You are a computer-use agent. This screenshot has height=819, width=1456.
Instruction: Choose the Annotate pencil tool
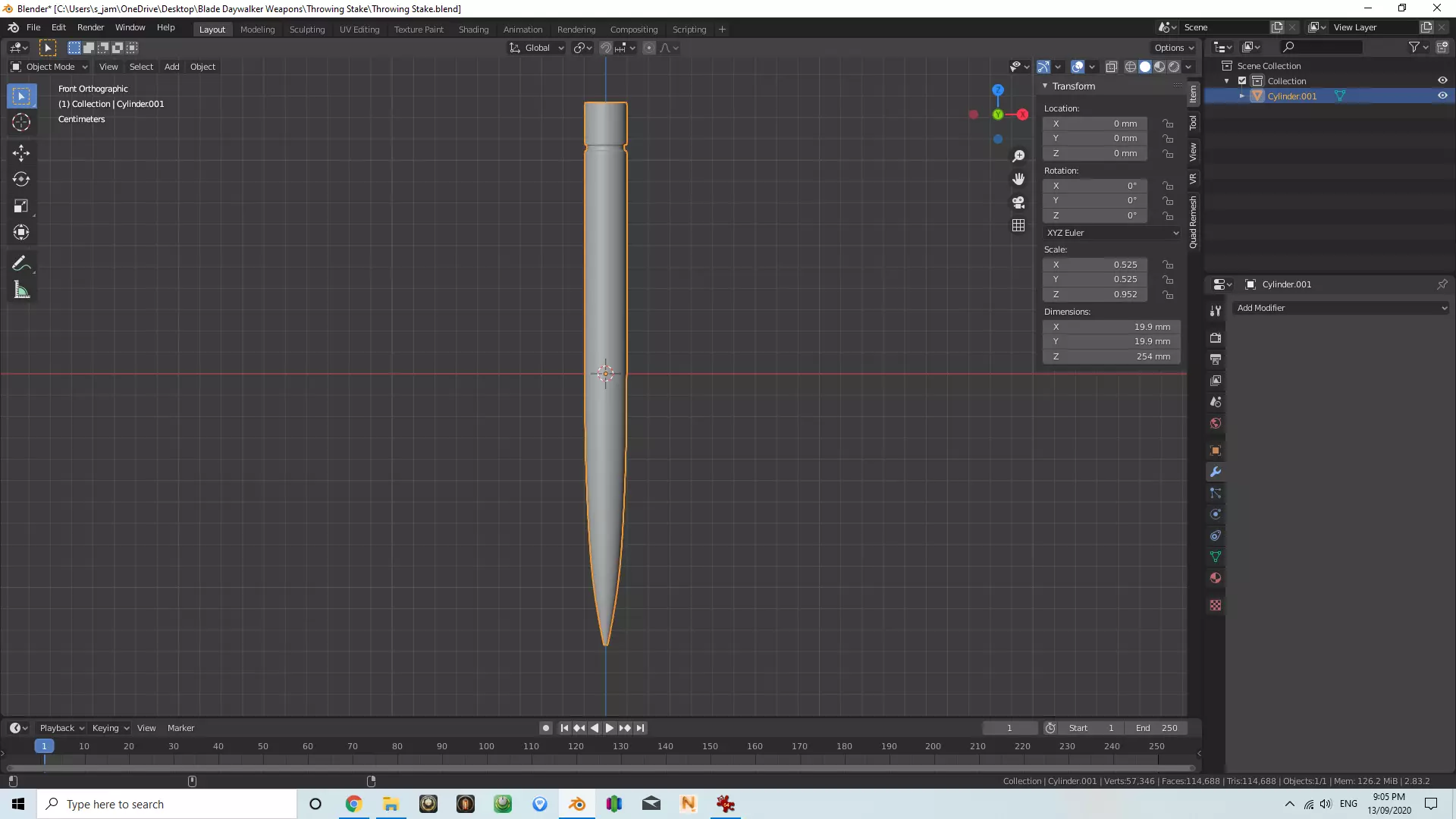click(21, 264)
